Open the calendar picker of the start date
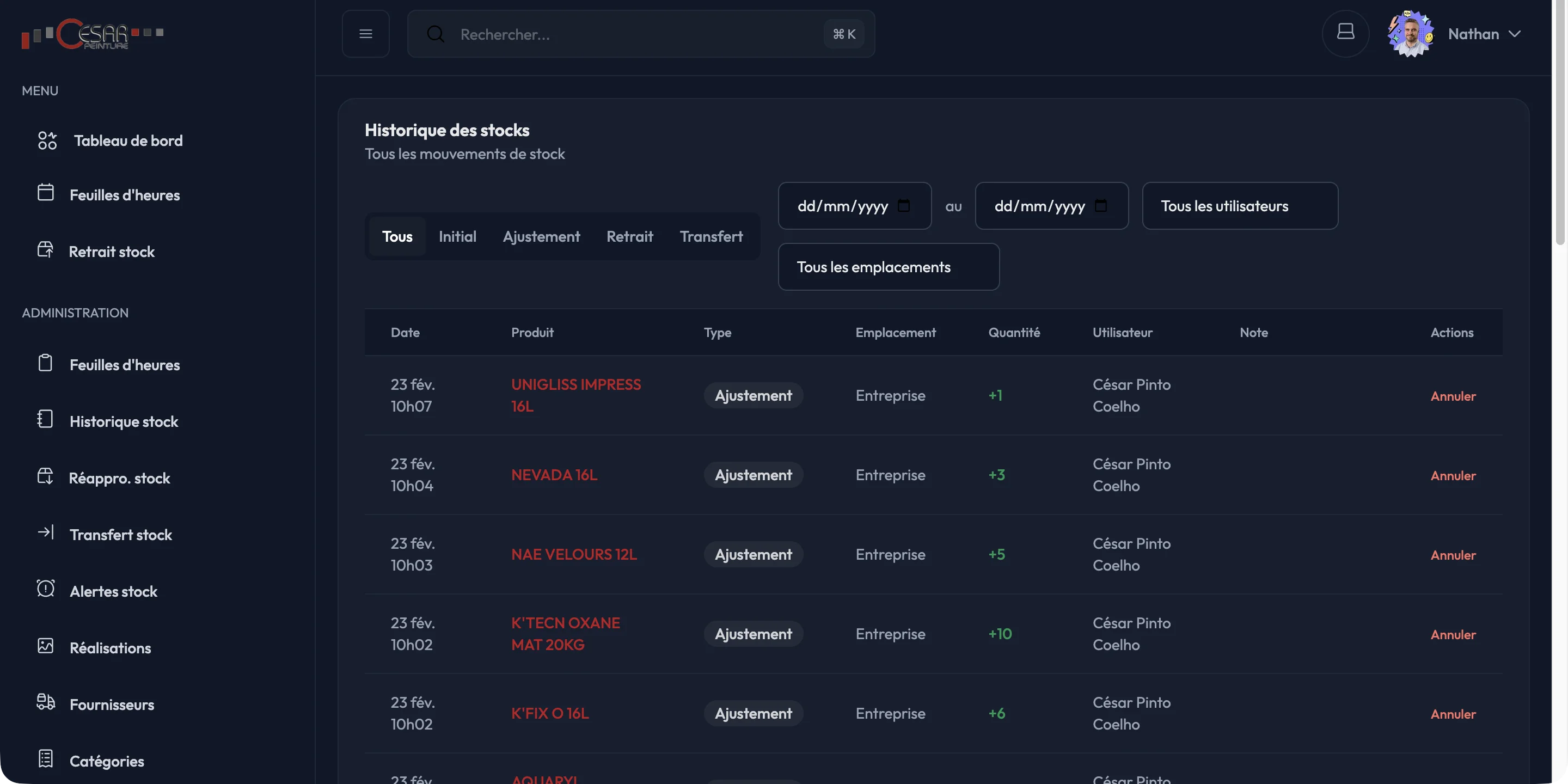1568x784 pixels. [904, 206]
